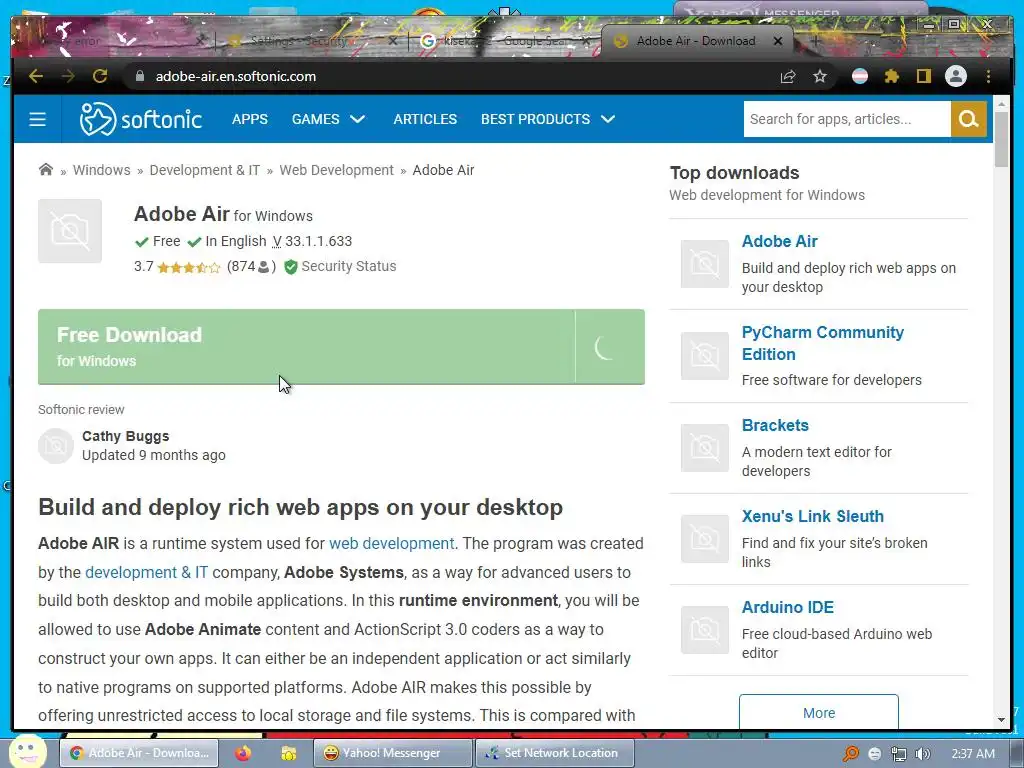Screen dimensions: 1024x768
Task: Share this page via the share icon
Action: [x=788, y=76]
